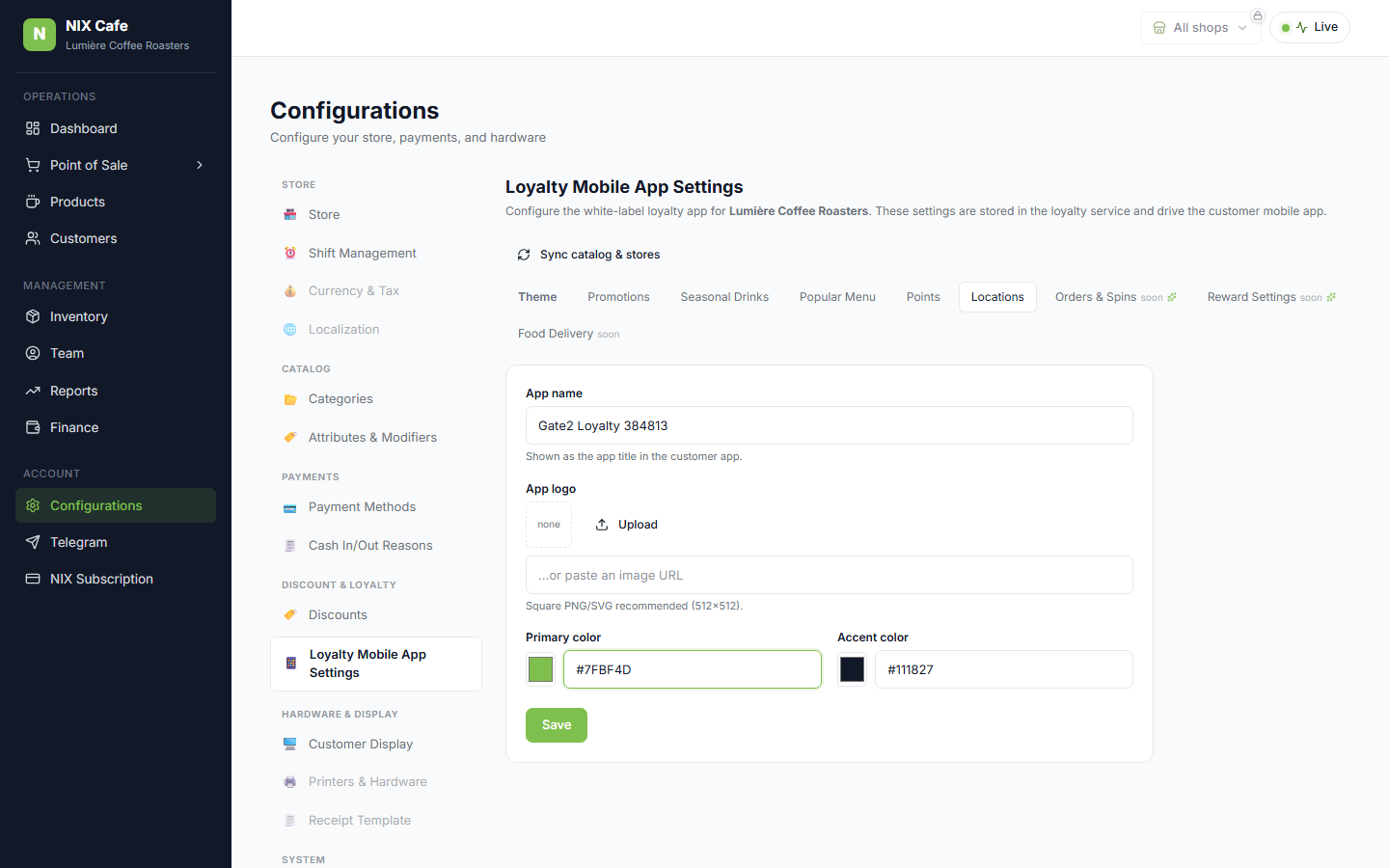1389x868 pixels.
Task: Click the green Save button
Action: (557, 725)
